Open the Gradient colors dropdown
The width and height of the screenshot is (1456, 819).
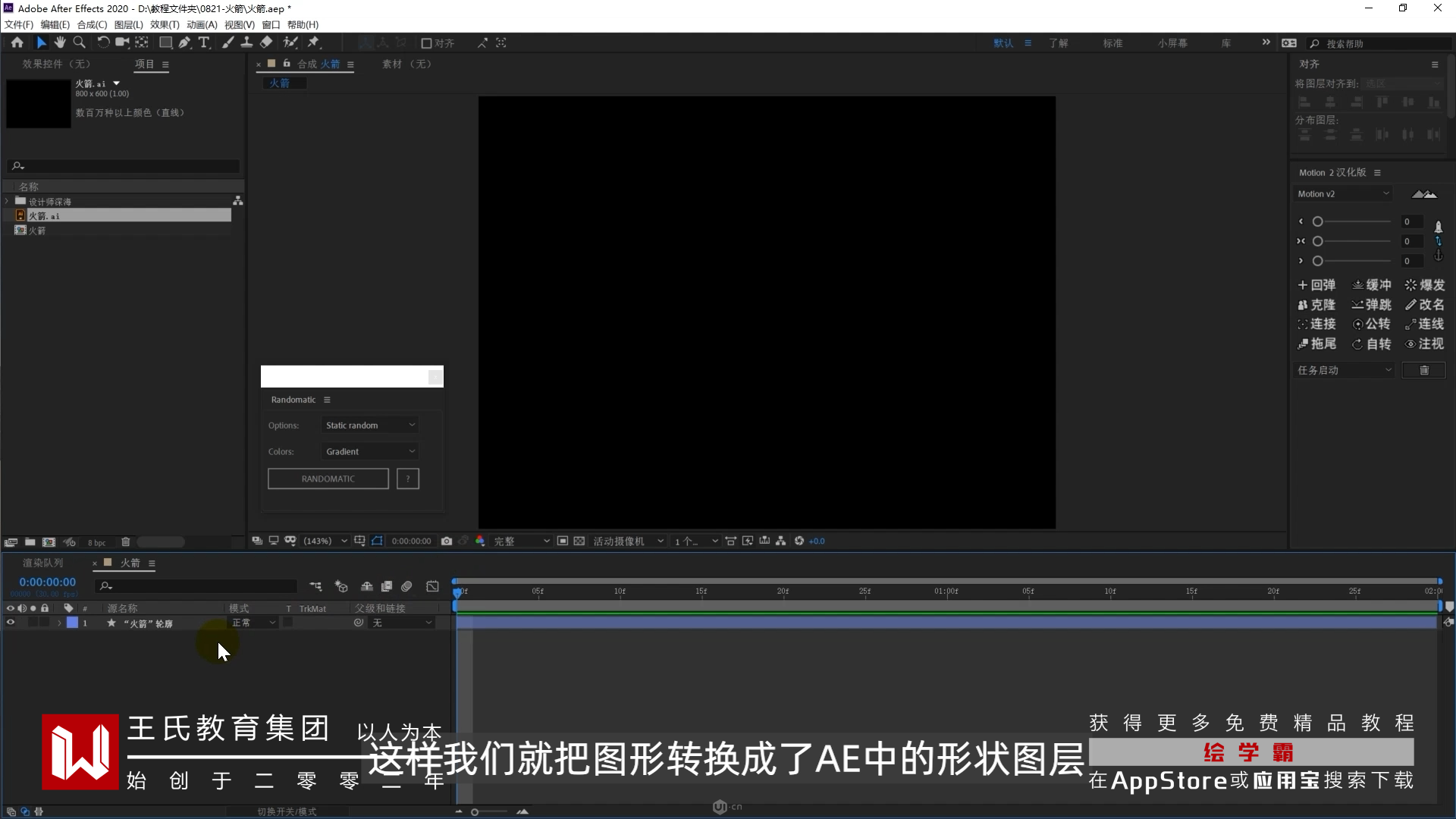tap(370, 452)
